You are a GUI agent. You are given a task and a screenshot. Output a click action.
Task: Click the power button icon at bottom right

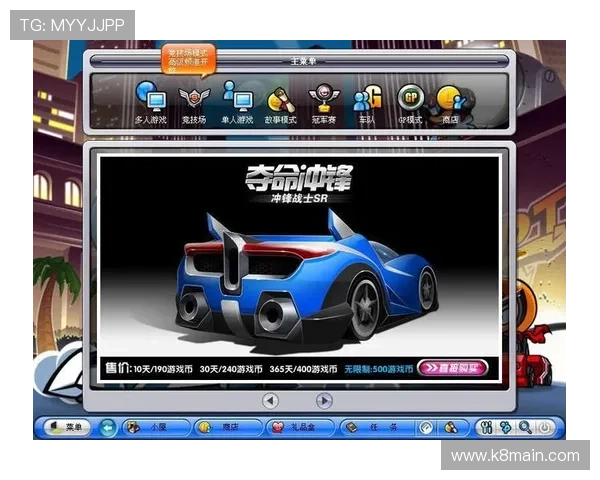point(545,427)
